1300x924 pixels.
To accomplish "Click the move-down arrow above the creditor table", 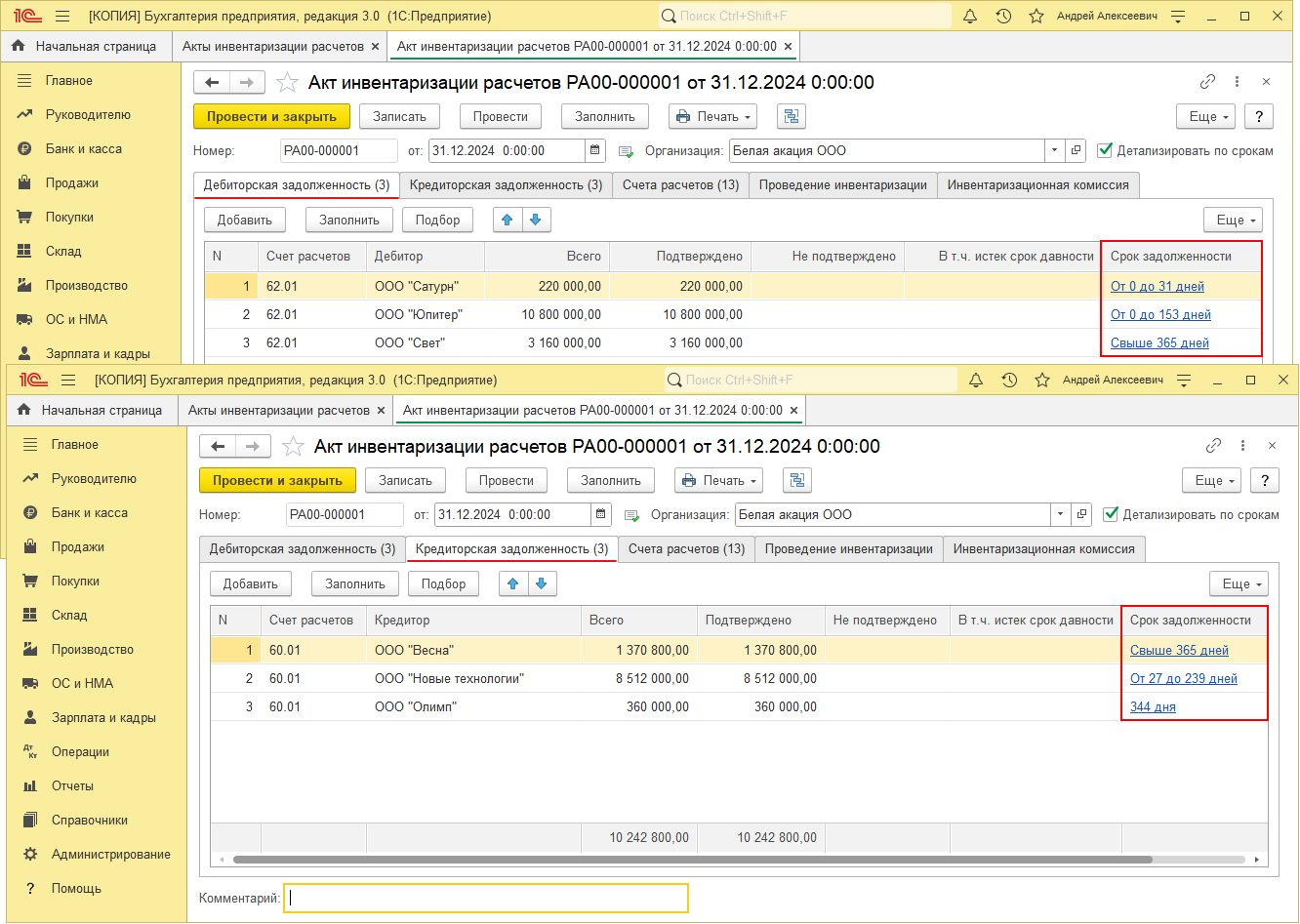I will click(x=541, y=583).
